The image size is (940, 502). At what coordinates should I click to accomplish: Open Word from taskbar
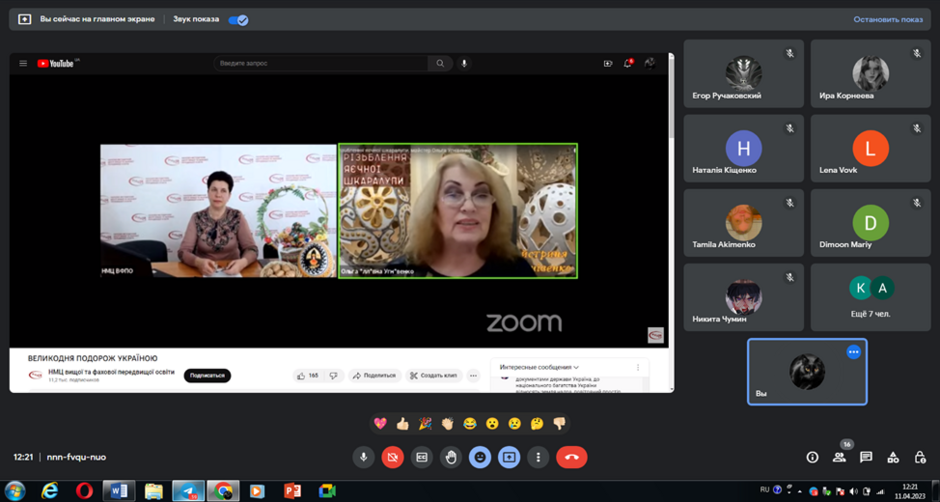pyautogui.click(x=119, y=491)
